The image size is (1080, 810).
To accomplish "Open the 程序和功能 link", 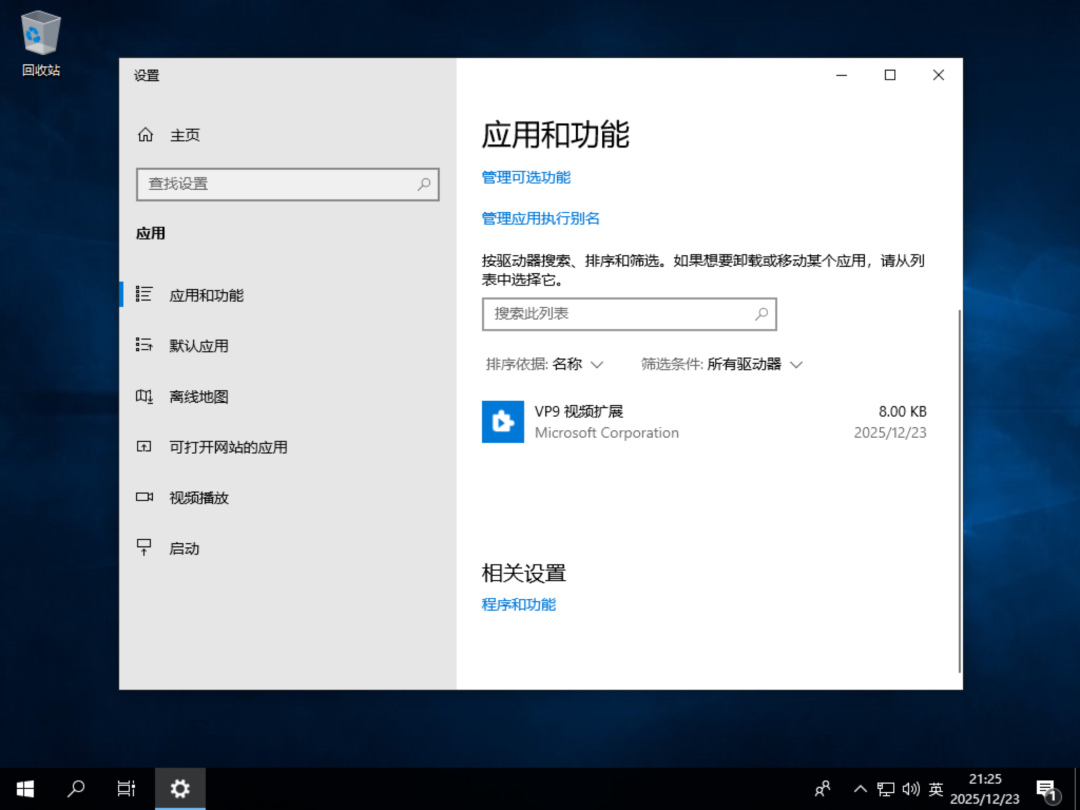I will pos(519,605).
